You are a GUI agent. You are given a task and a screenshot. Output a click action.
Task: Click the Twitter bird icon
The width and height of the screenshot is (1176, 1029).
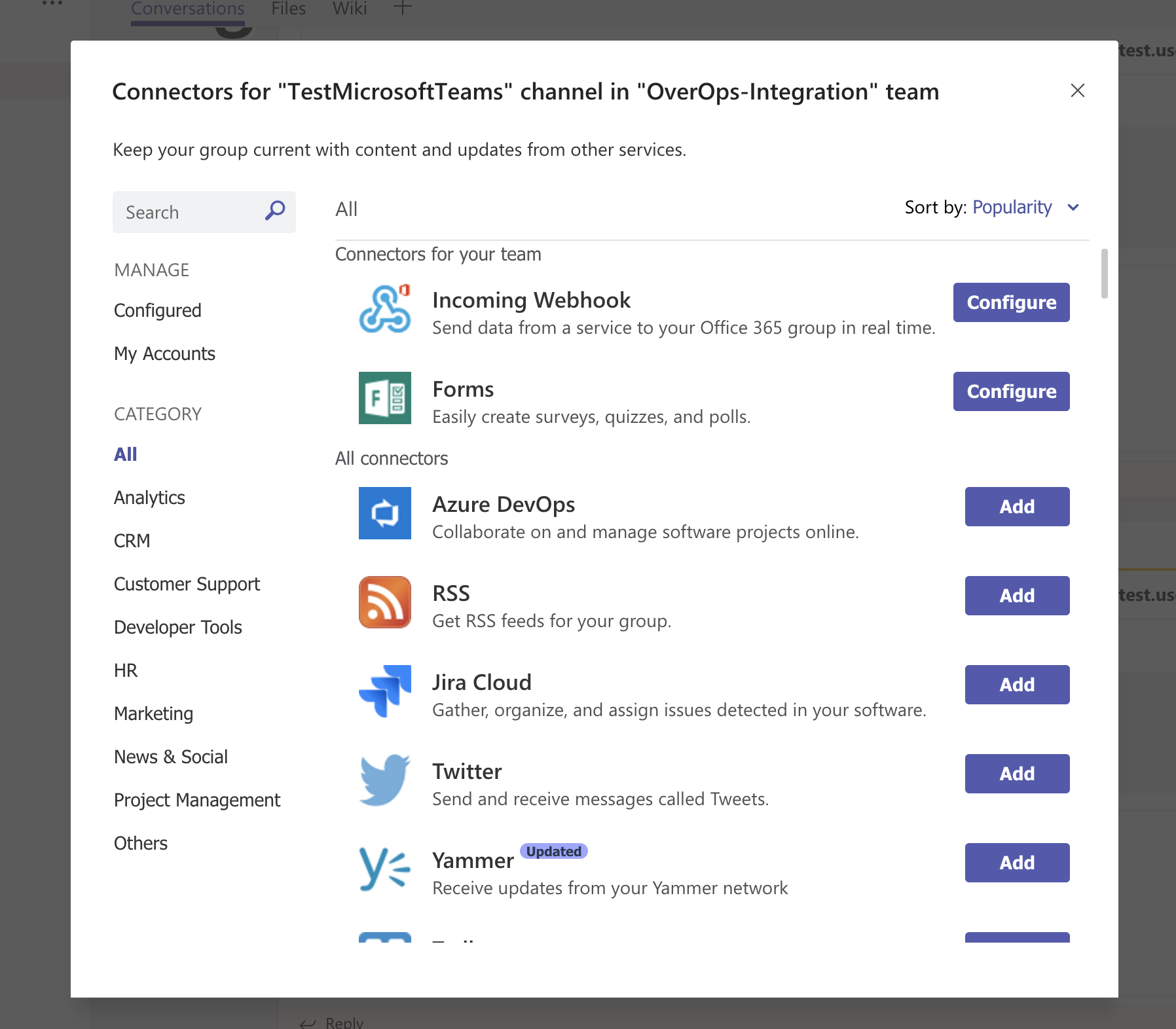click(x=385, y=780)
